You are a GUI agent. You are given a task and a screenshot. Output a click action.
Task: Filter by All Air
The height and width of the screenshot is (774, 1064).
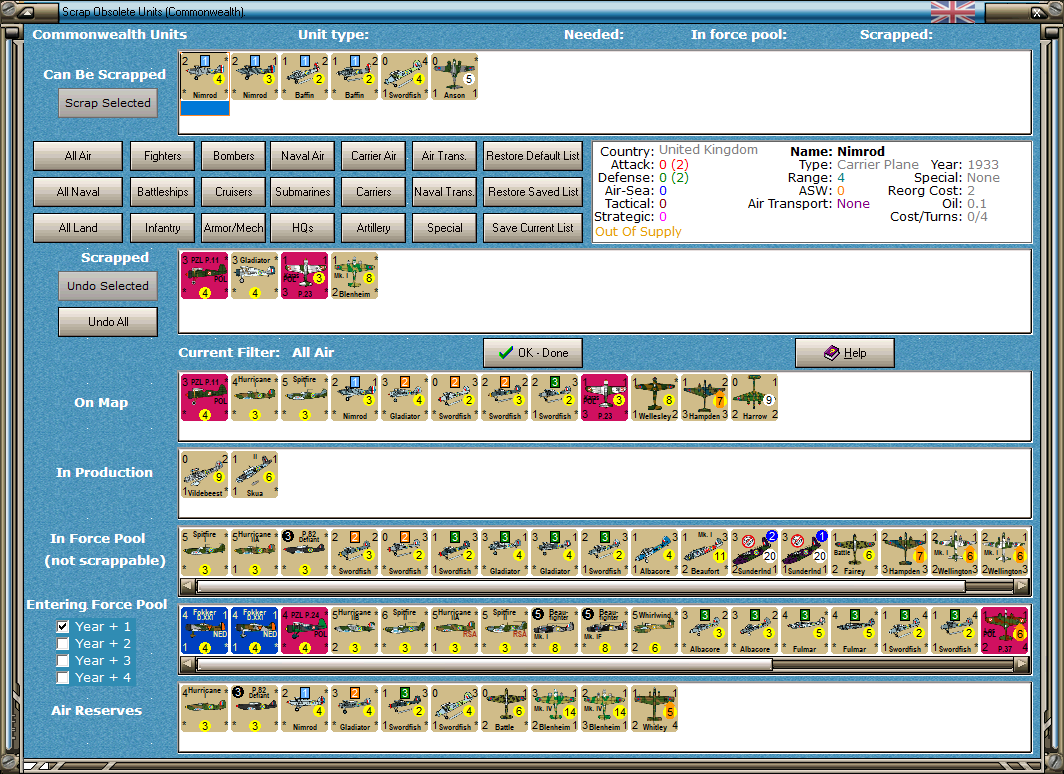point(78,156)
